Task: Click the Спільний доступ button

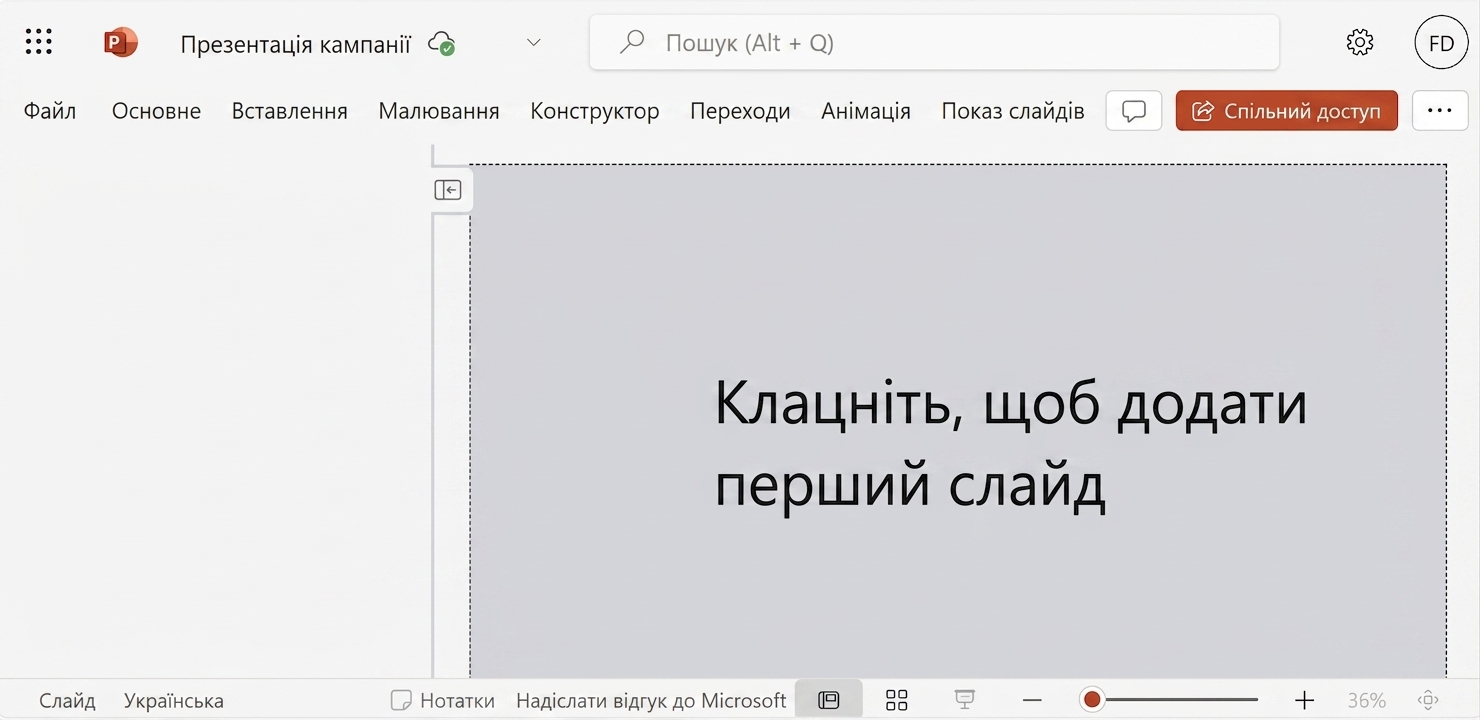Action: (1287, 111)
